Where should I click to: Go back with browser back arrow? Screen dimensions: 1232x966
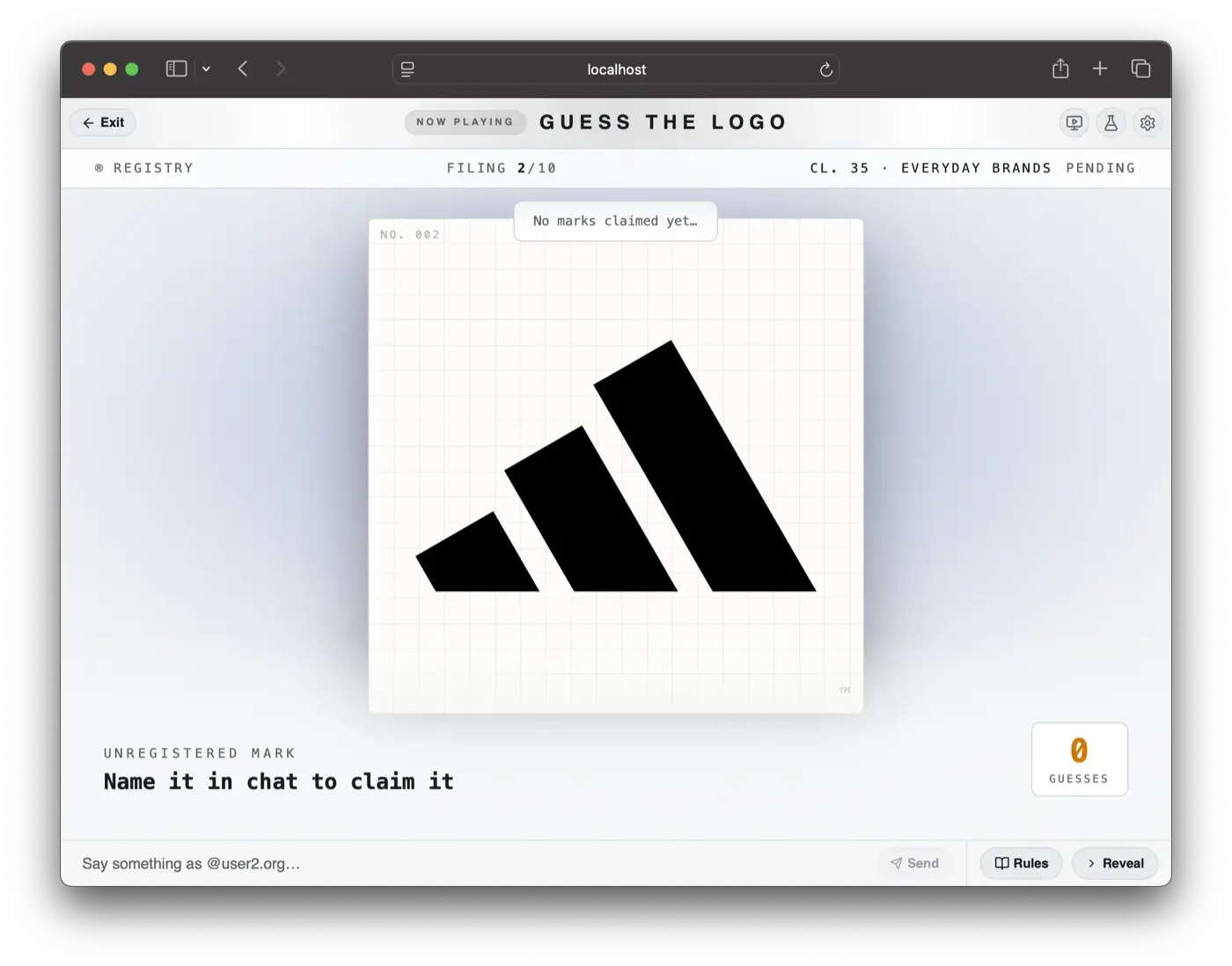click(x=243, y=69)
